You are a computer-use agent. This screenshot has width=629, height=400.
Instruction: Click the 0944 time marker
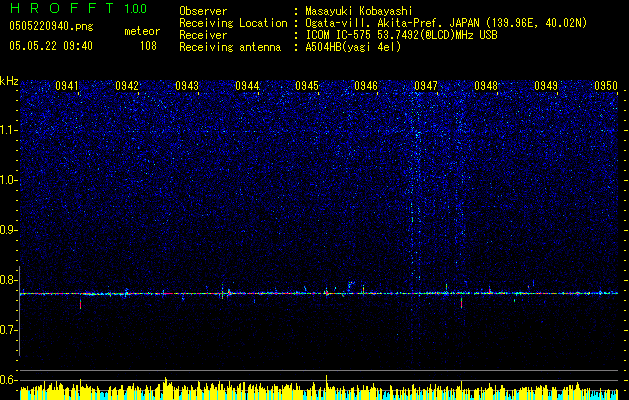(247, 85)
